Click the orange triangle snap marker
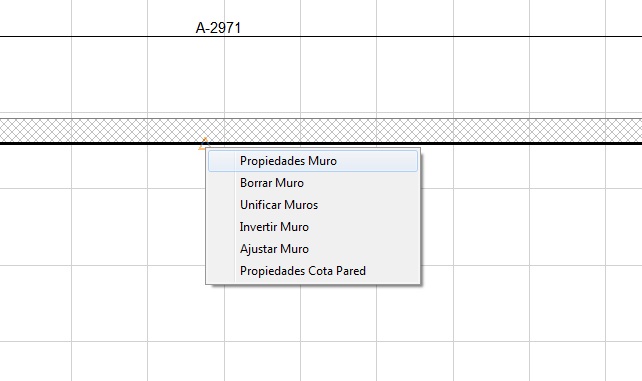 pos(203,144)
